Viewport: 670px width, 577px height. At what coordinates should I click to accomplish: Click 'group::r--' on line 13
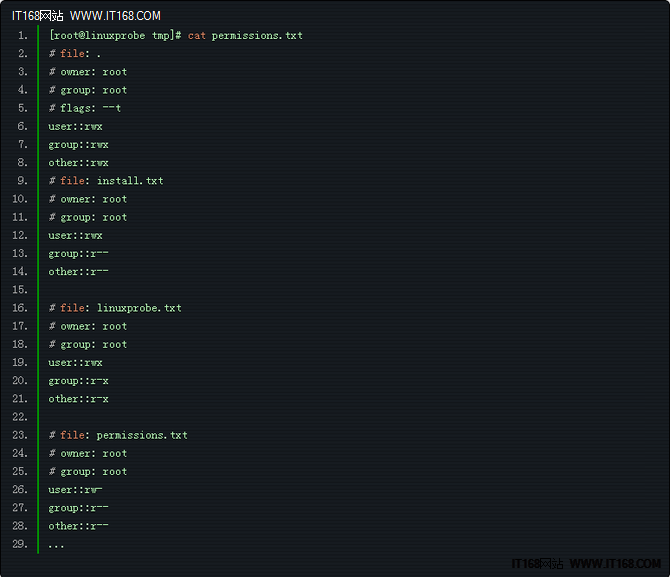[78, 254]
